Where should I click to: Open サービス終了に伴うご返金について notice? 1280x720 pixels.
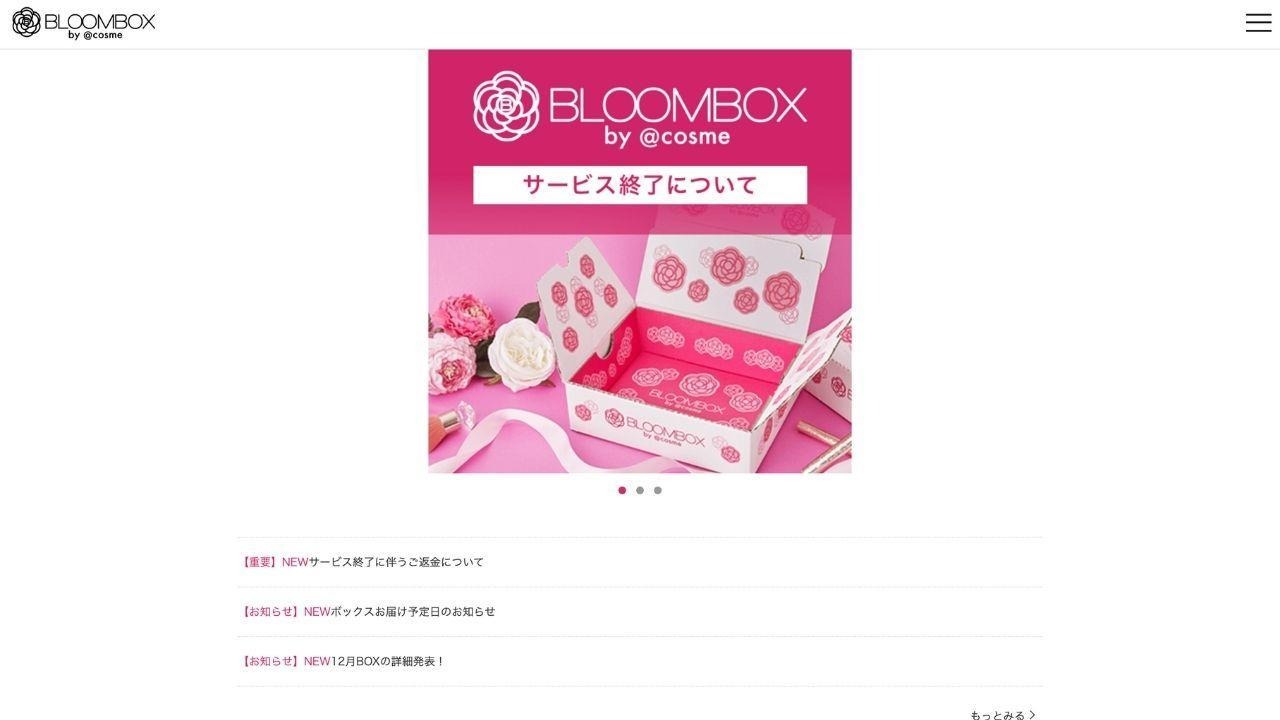coord(396,562)
